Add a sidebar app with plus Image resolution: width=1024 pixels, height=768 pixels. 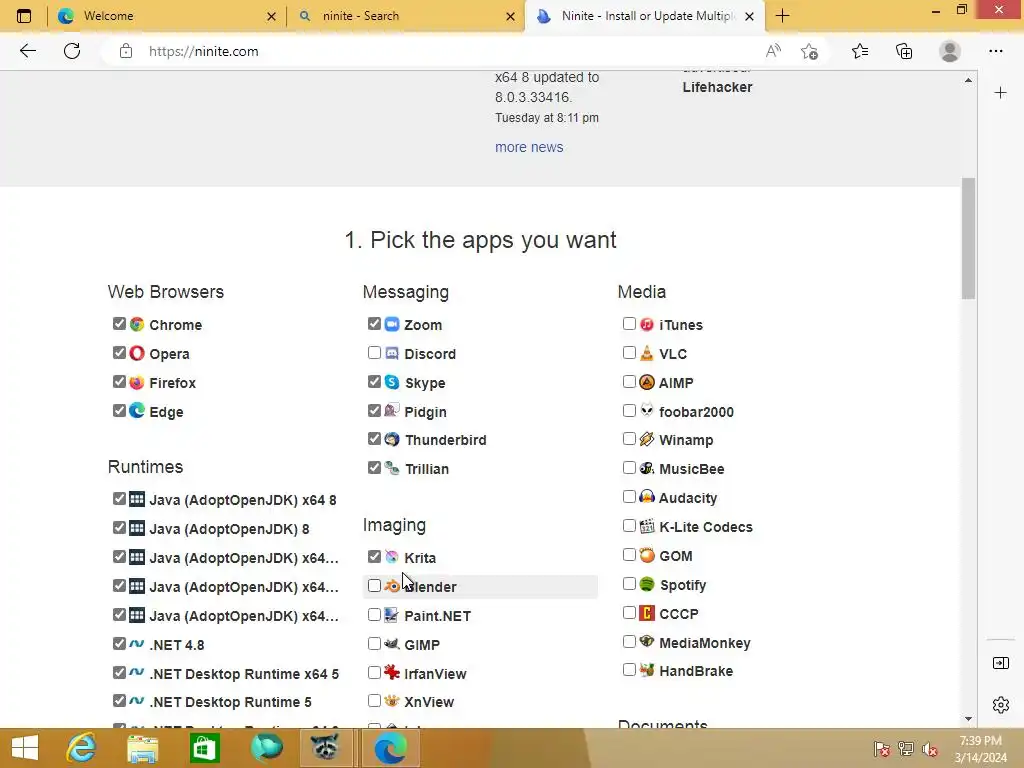[1000, 93]
